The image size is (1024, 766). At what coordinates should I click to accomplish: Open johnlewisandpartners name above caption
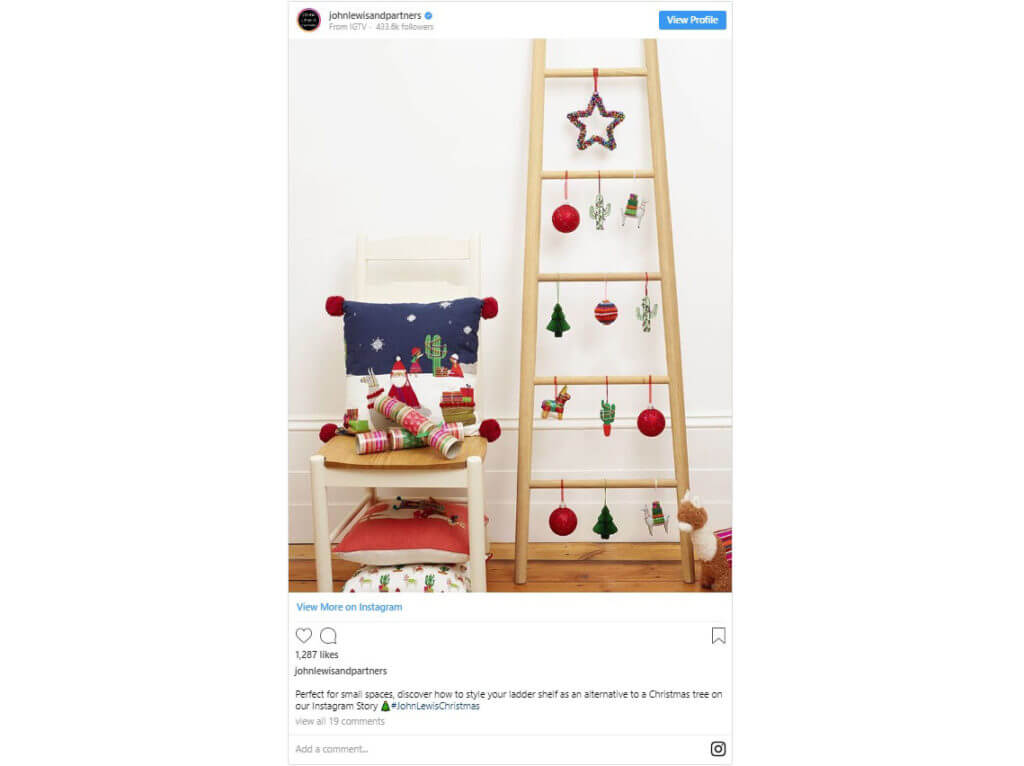(x=340, y=671)
